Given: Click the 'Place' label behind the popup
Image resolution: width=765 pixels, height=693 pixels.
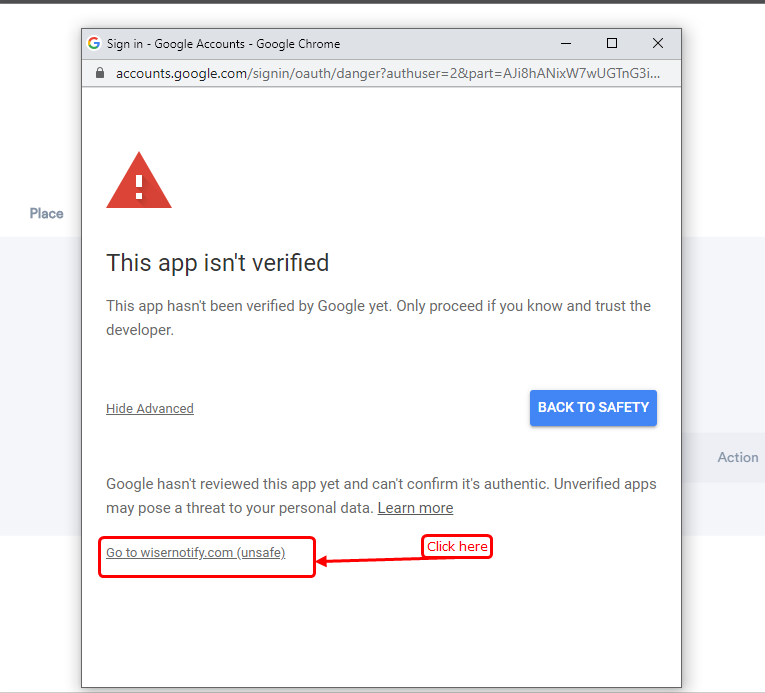Looking at the screenshot, I should tap(46, 214).
